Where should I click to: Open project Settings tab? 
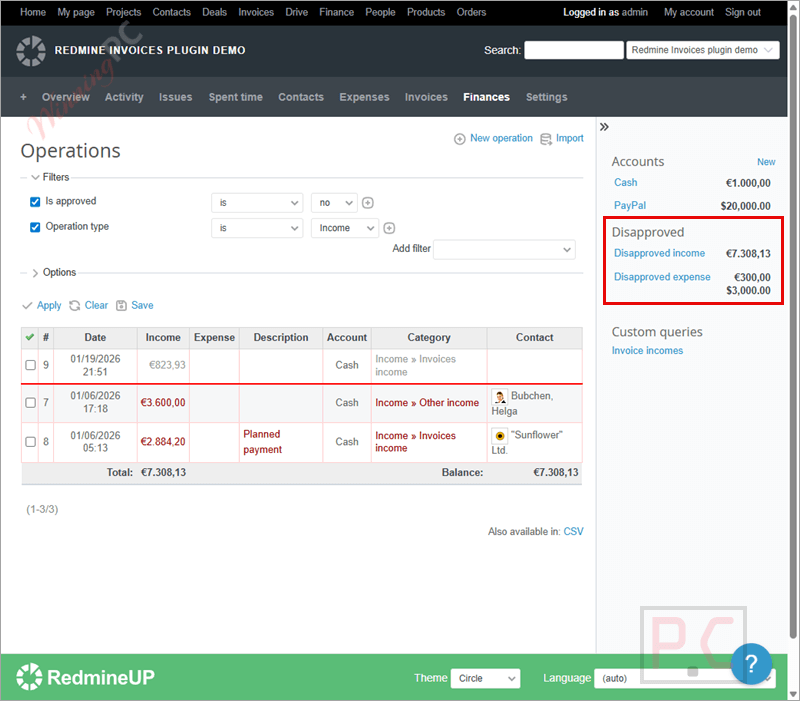546,97
